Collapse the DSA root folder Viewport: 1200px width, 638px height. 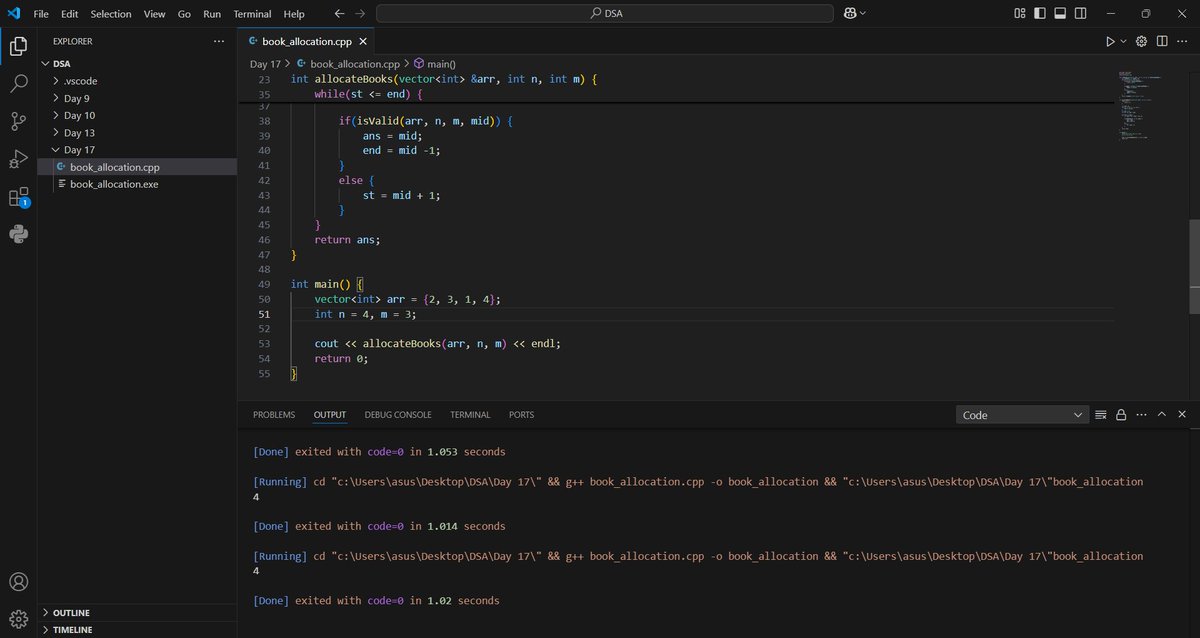137,63
